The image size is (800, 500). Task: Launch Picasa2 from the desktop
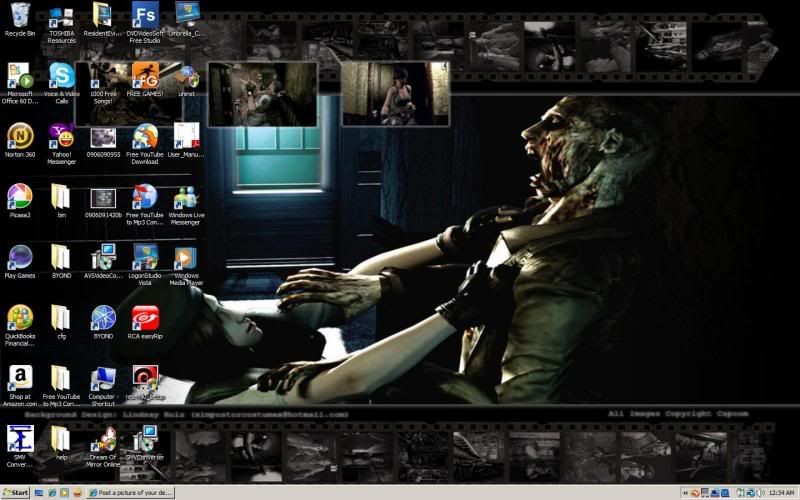(x=20, y=201)
